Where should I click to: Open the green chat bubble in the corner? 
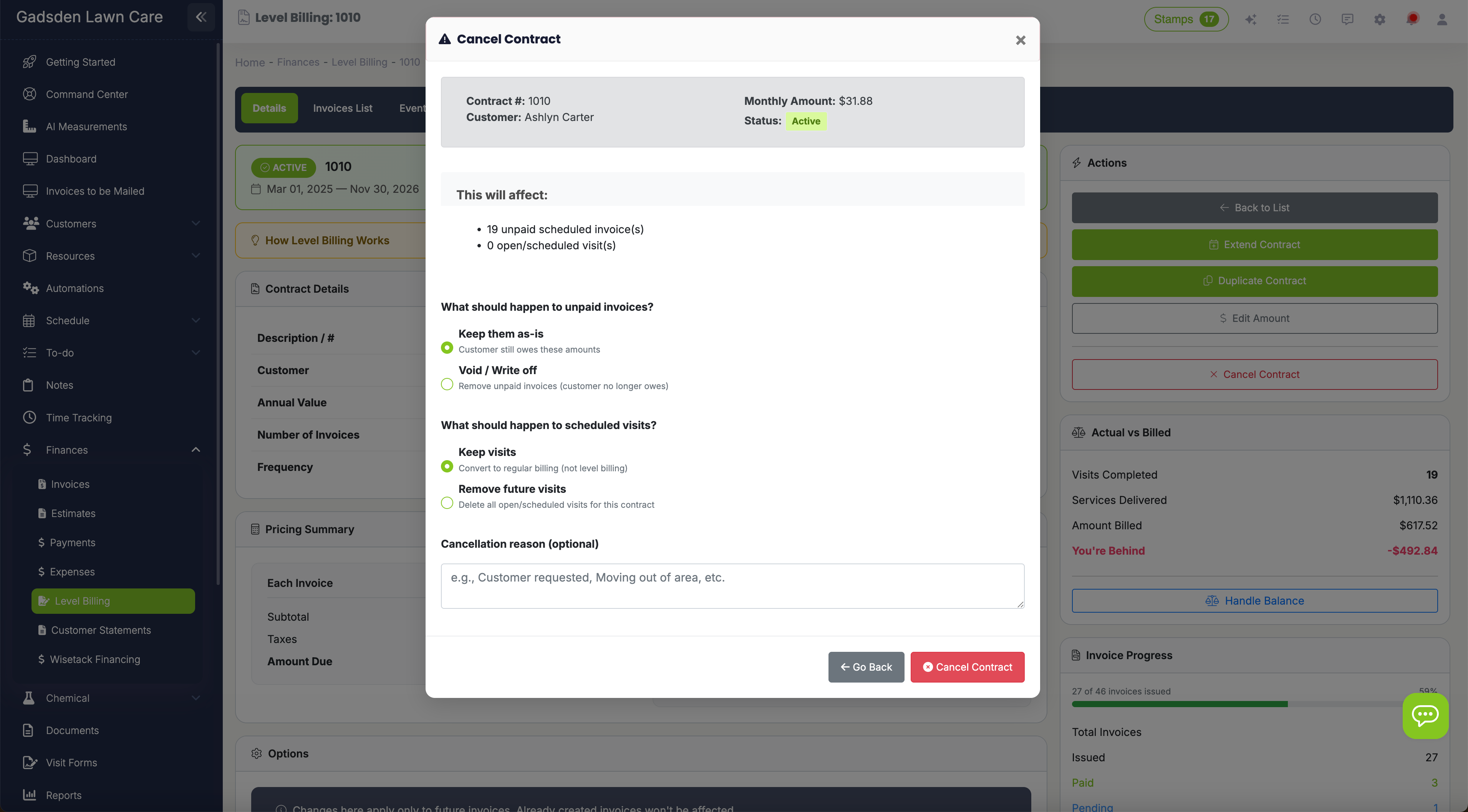[x=1426, y=716]
